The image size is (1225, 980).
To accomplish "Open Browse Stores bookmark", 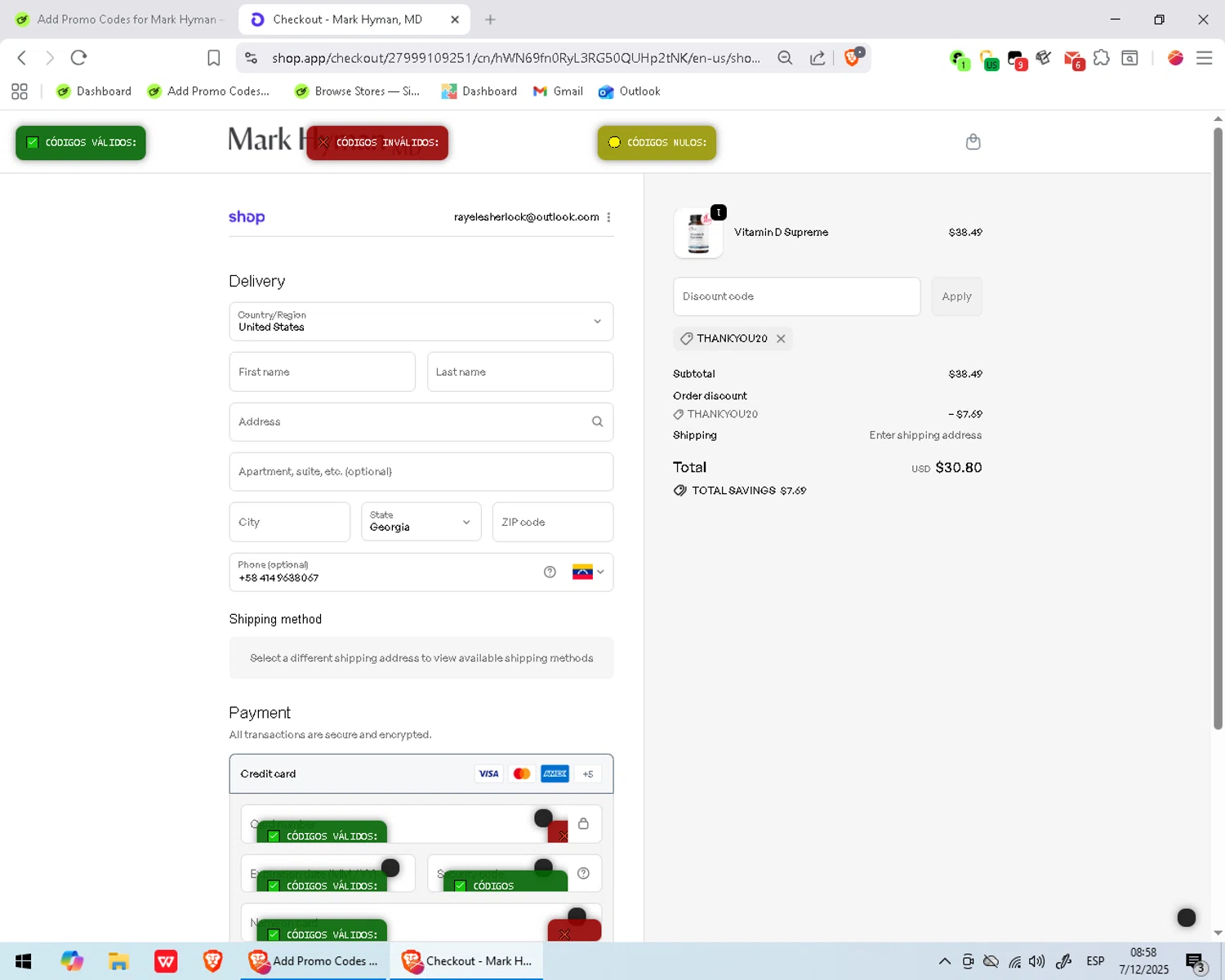I will click(x=357, y=91).
